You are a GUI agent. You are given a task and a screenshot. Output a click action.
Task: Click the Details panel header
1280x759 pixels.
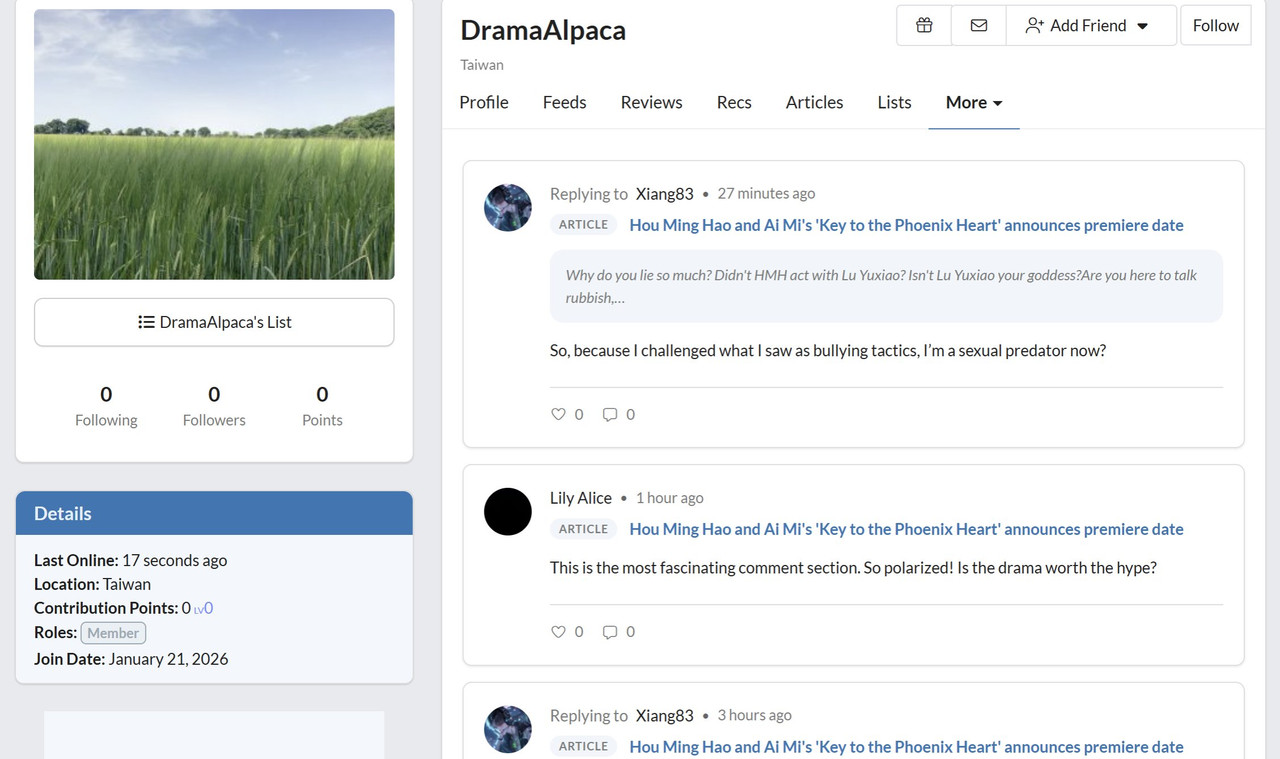[x=214, y=513]
